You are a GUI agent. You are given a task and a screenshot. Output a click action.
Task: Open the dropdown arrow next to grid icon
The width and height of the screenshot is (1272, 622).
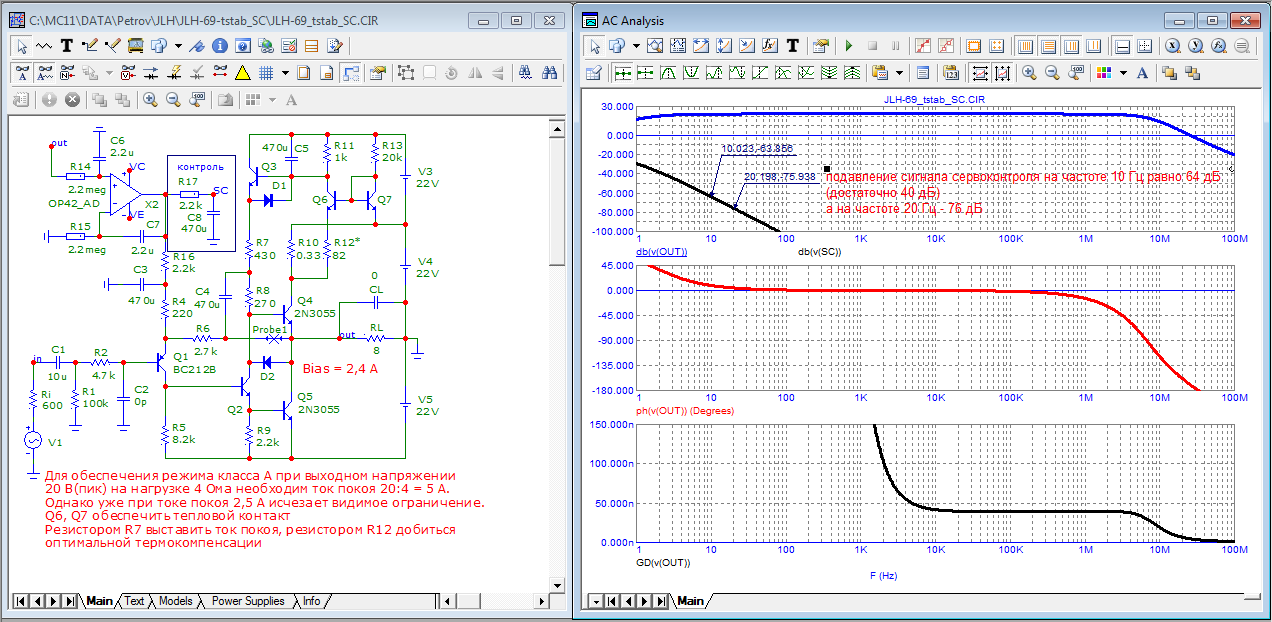[x=284, y=72]
